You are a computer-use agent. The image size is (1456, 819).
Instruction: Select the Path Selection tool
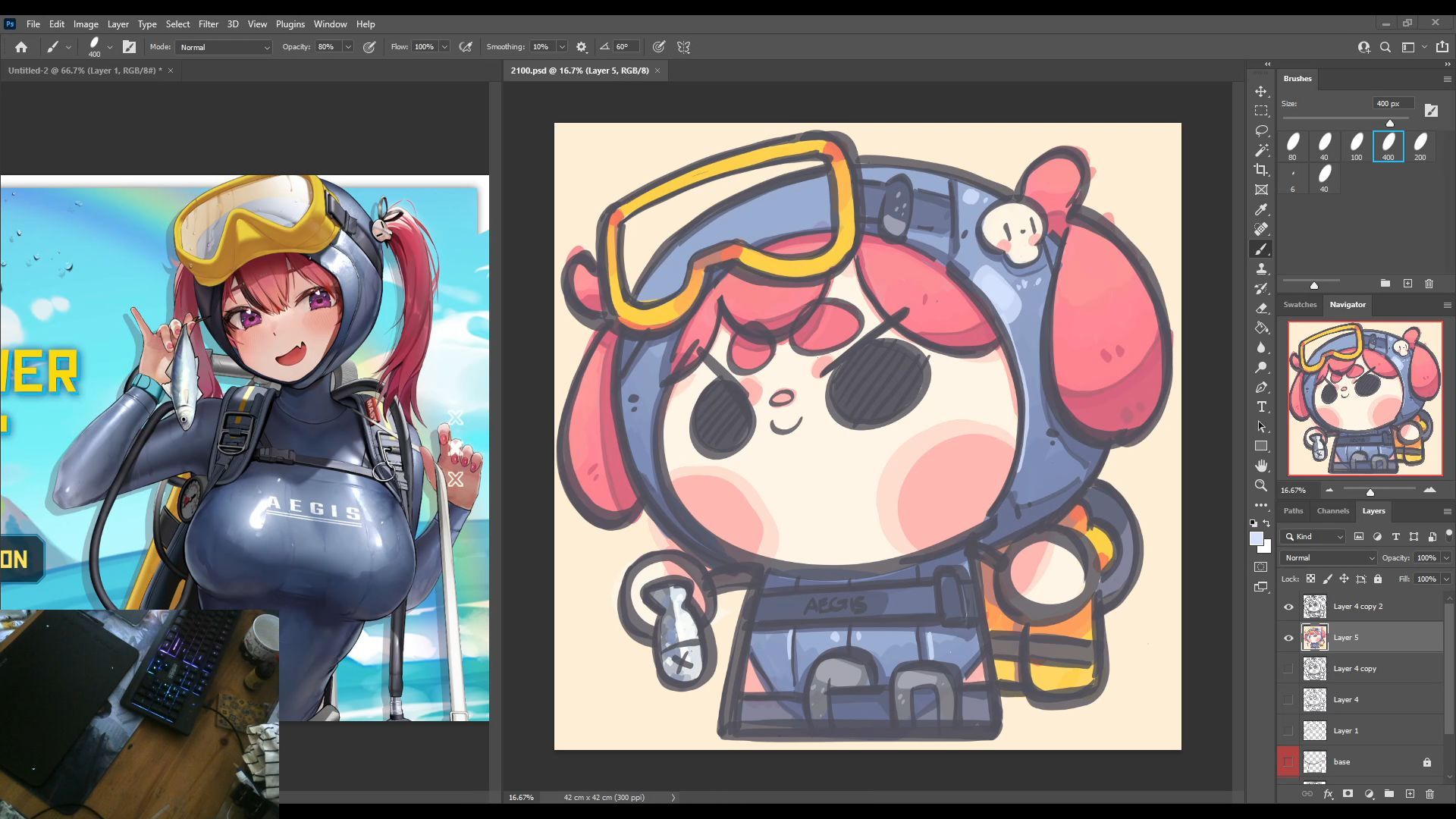1261,426
